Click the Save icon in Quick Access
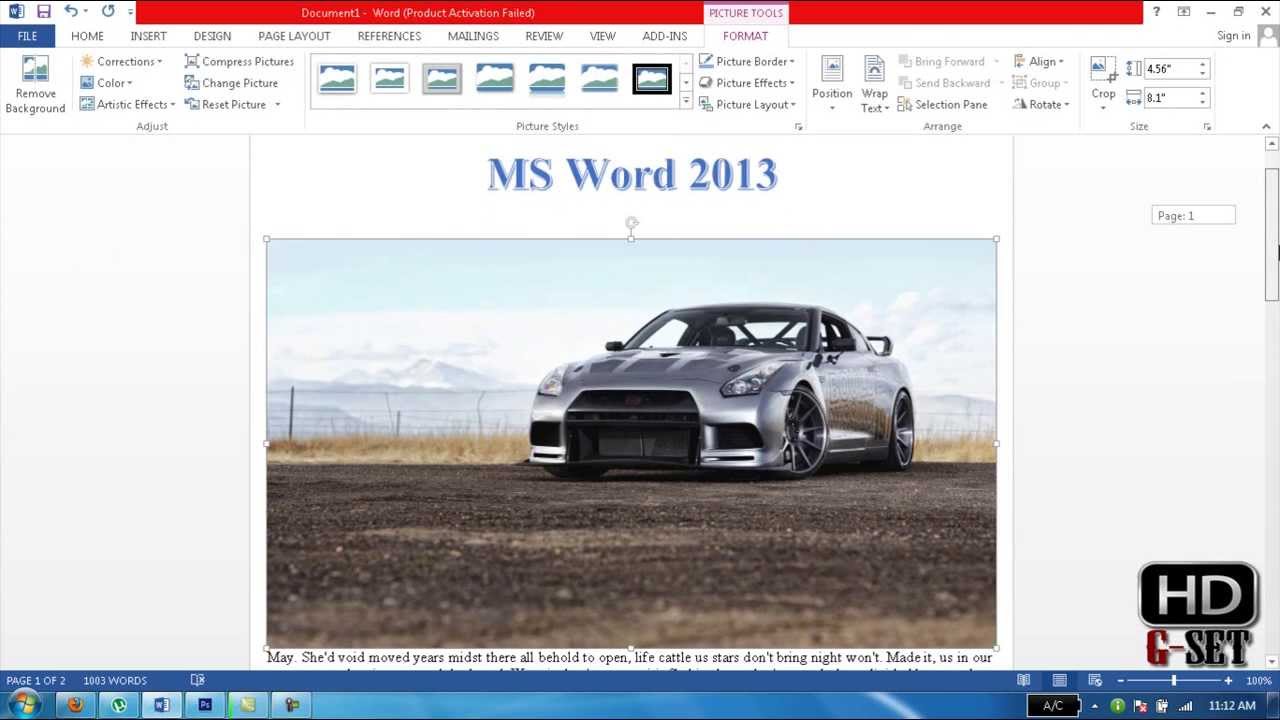 [x=43, y=12]
